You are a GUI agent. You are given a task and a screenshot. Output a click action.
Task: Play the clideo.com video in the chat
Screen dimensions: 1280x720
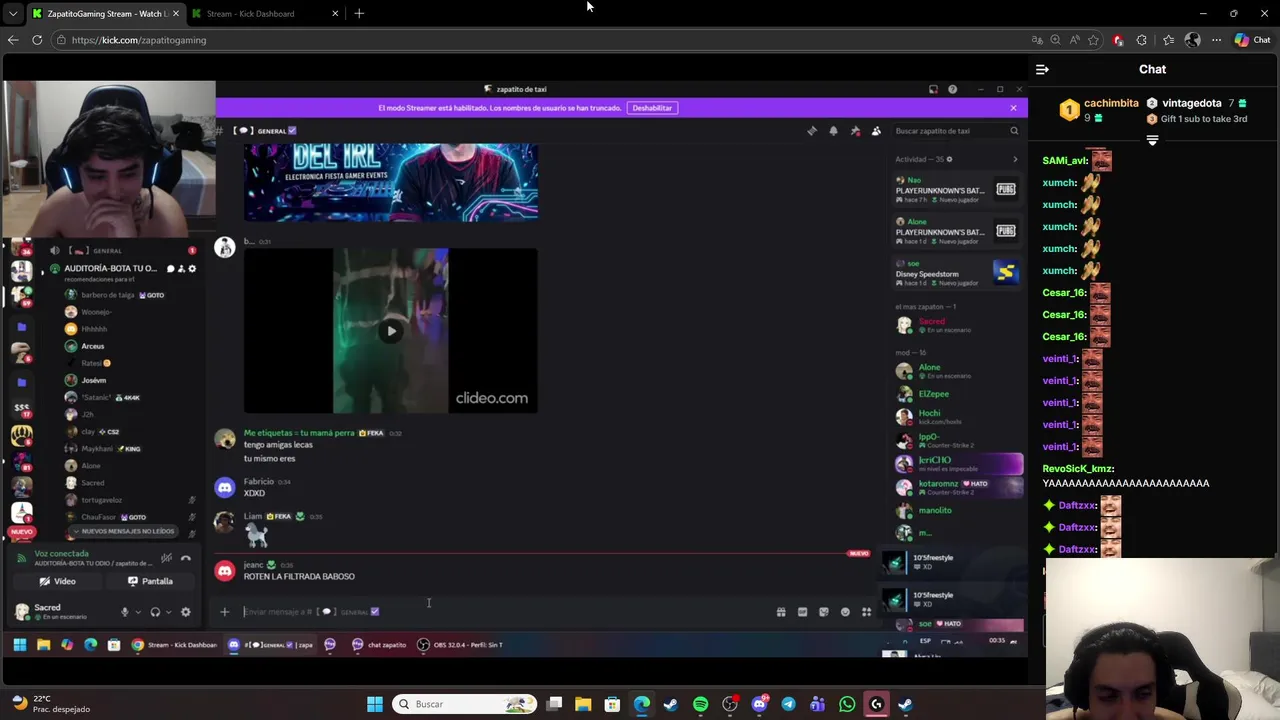391,331
